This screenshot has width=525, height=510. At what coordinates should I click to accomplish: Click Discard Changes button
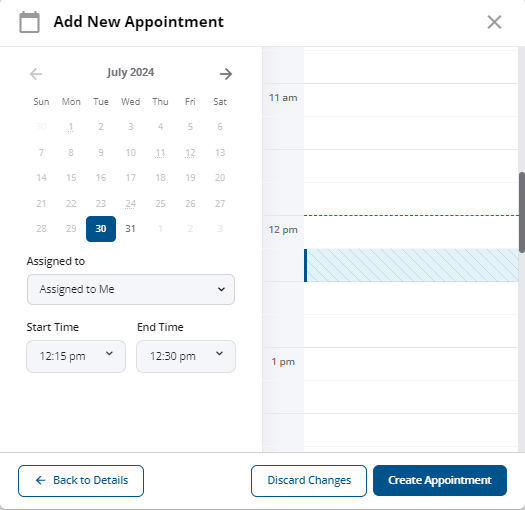click(x=309, y=481)
